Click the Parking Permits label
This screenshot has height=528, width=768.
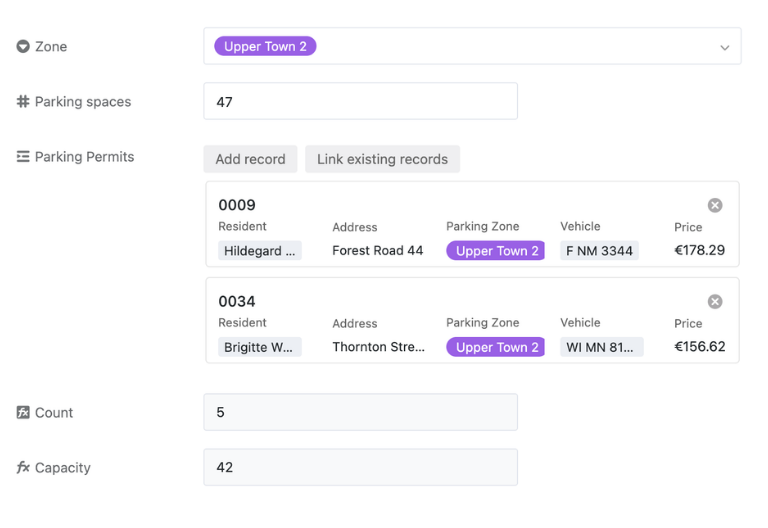(x=84, y=157)
